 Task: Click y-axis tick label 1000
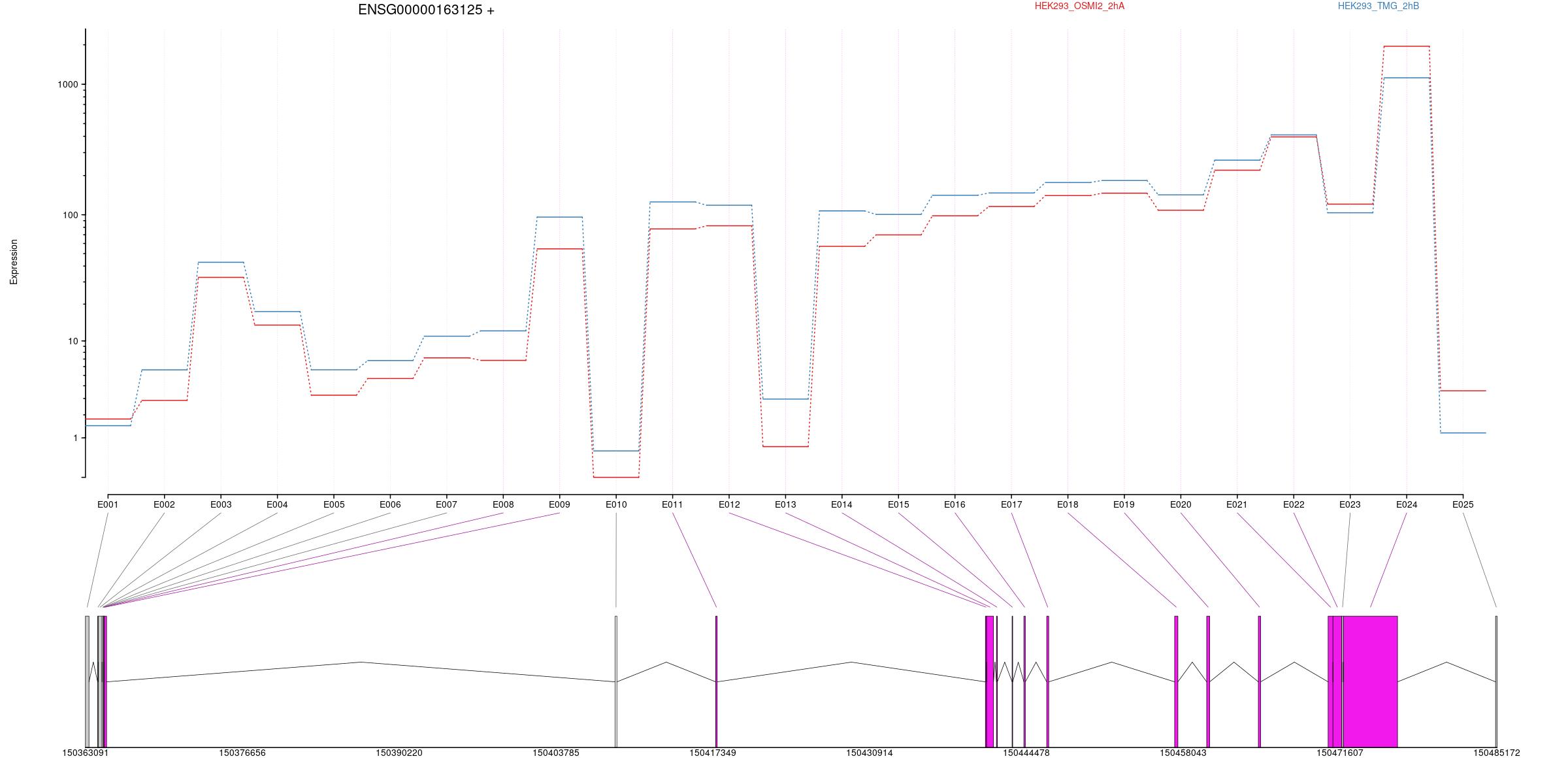(67, 84)
